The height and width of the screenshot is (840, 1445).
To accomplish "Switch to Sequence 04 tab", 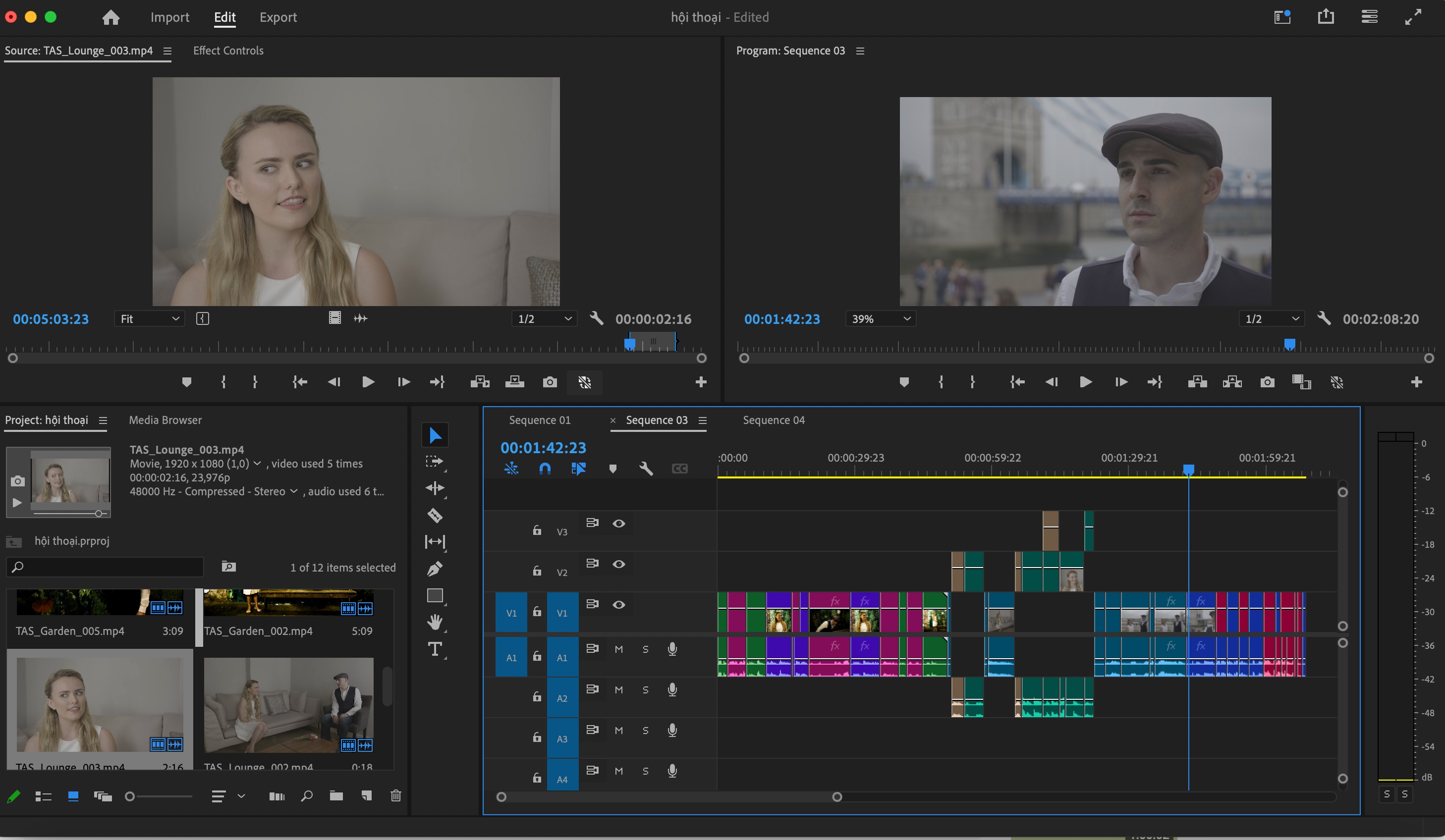I will [x=774, y=420].
